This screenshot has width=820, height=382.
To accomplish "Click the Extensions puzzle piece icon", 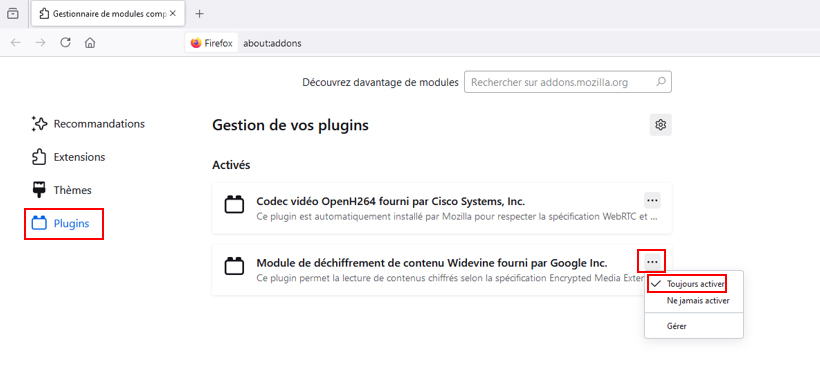I will point(39,157).
